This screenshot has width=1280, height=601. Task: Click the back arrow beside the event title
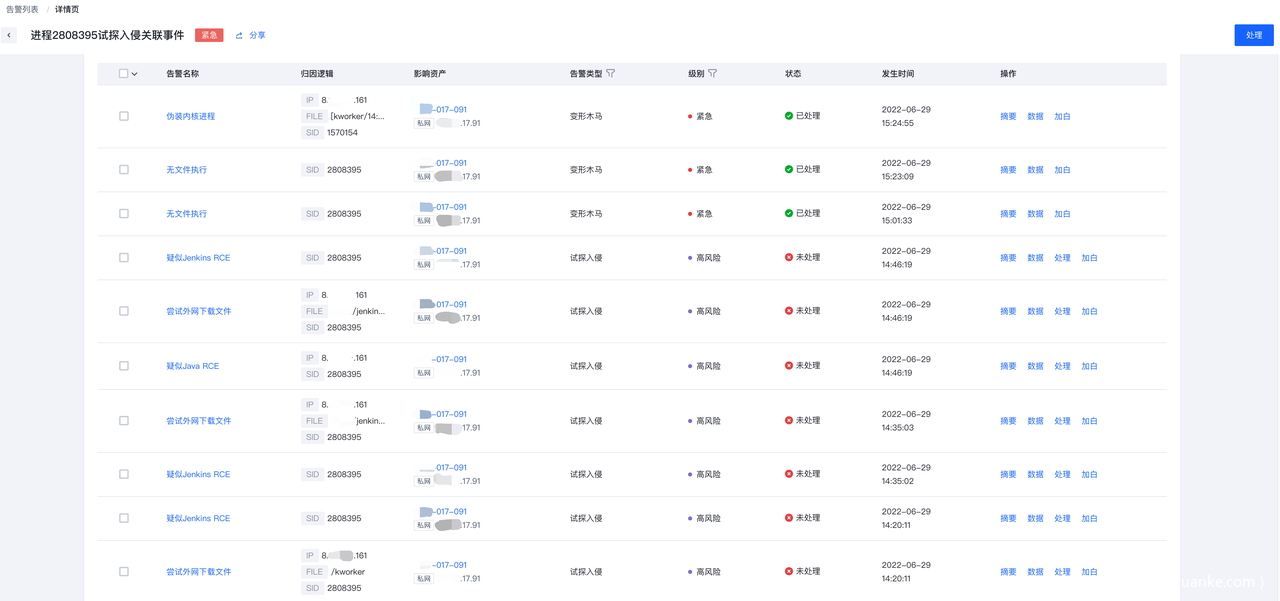pos(9,35)
